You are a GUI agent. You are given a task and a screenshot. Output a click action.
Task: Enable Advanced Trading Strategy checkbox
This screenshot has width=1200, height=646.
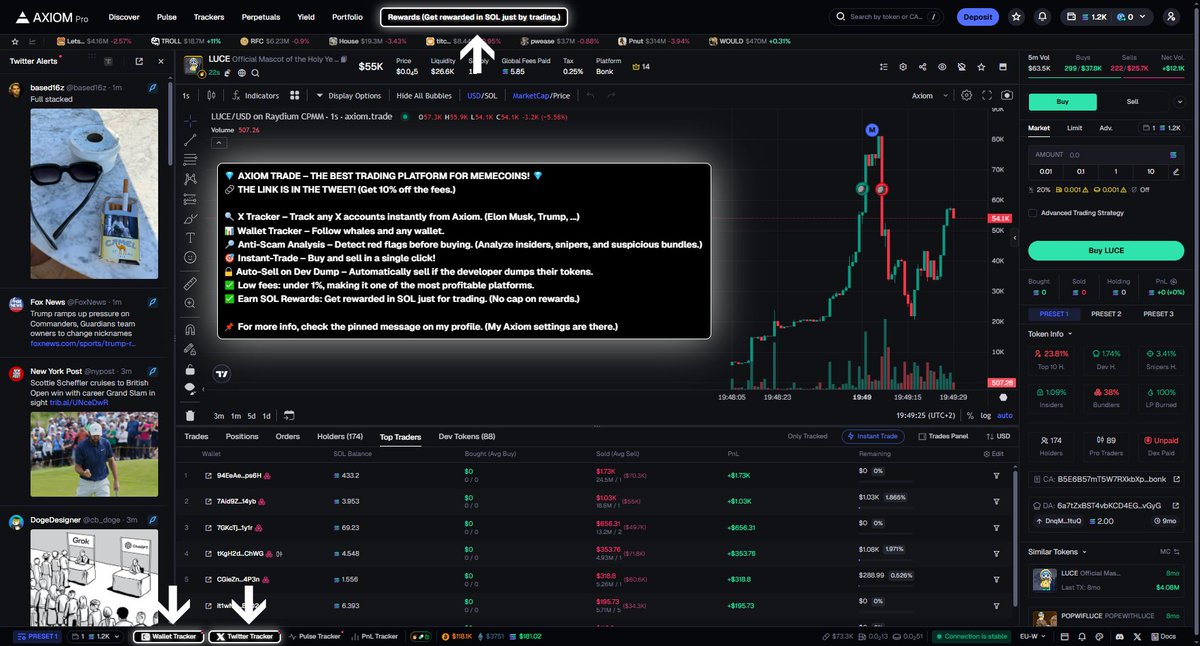1033,212
